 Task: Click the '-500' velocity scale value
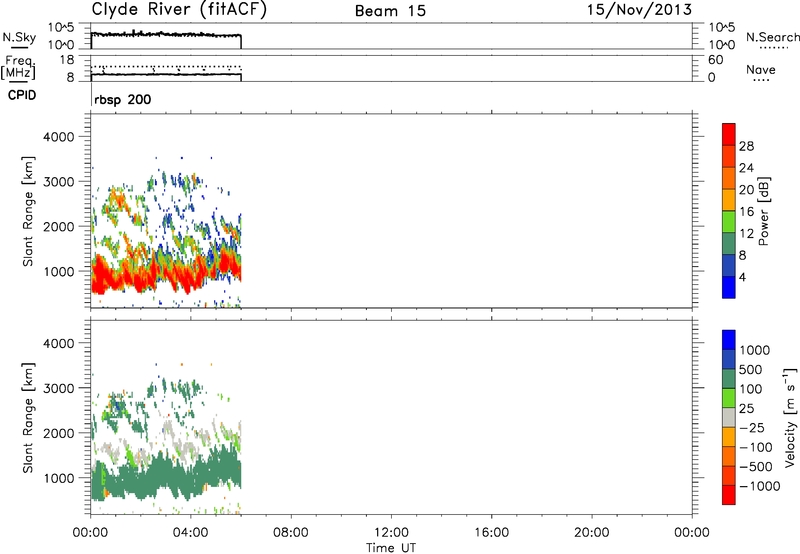point(755,467)
